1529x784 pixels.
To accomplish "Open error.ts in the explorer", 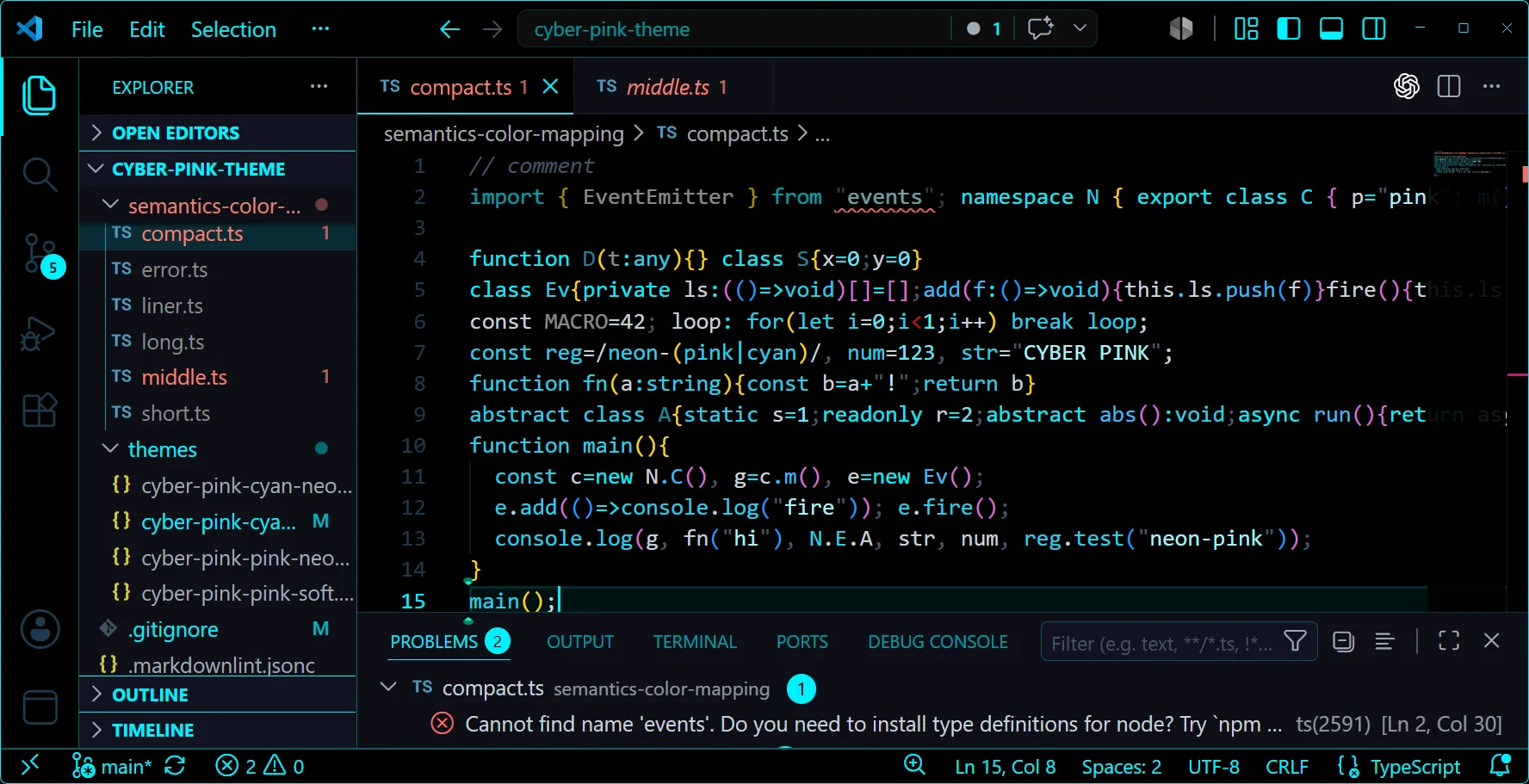I will (x=217, y=269).
